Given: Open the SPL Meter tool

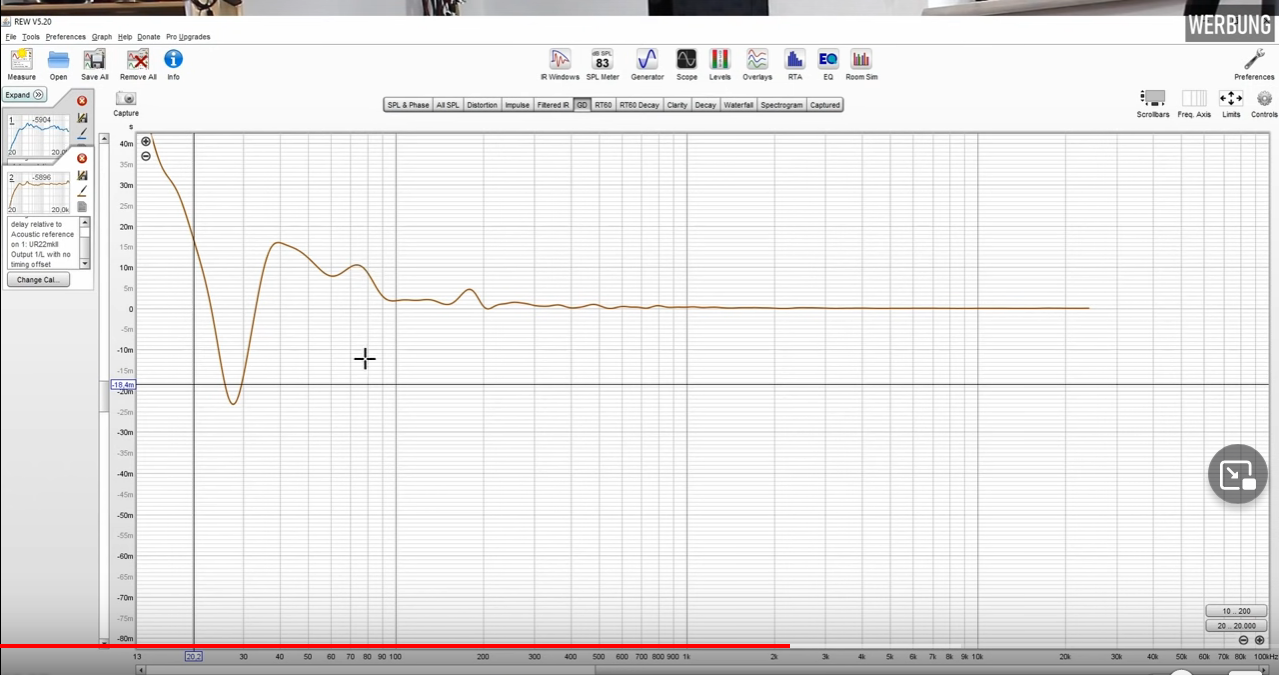Looking at the screenshot, I should (x=602, y=63).
